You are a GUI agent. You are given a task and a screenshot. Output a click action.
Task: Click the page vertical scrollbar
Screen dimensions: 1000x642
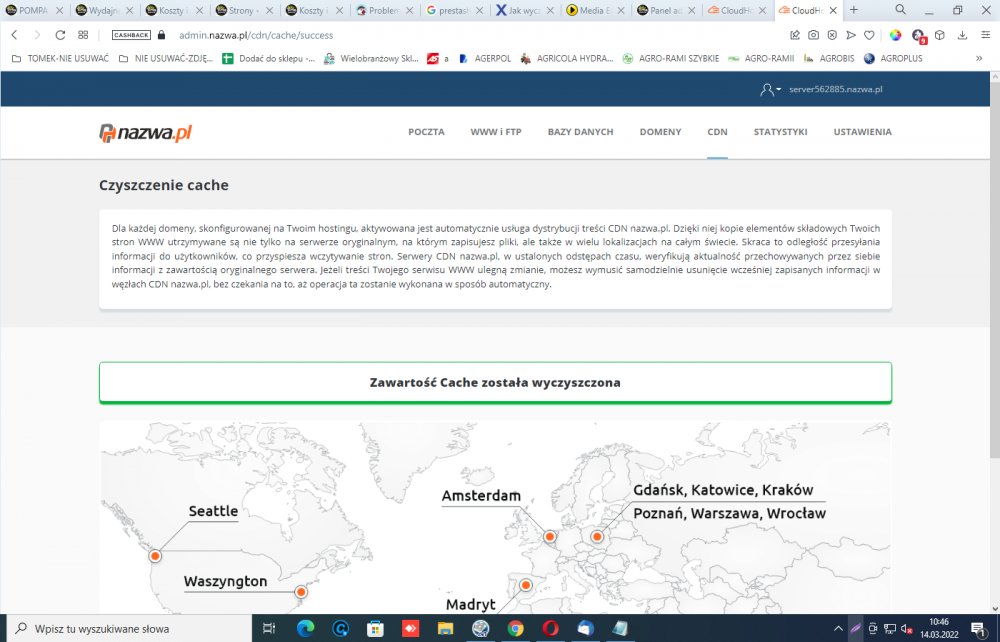coord(994,268)
